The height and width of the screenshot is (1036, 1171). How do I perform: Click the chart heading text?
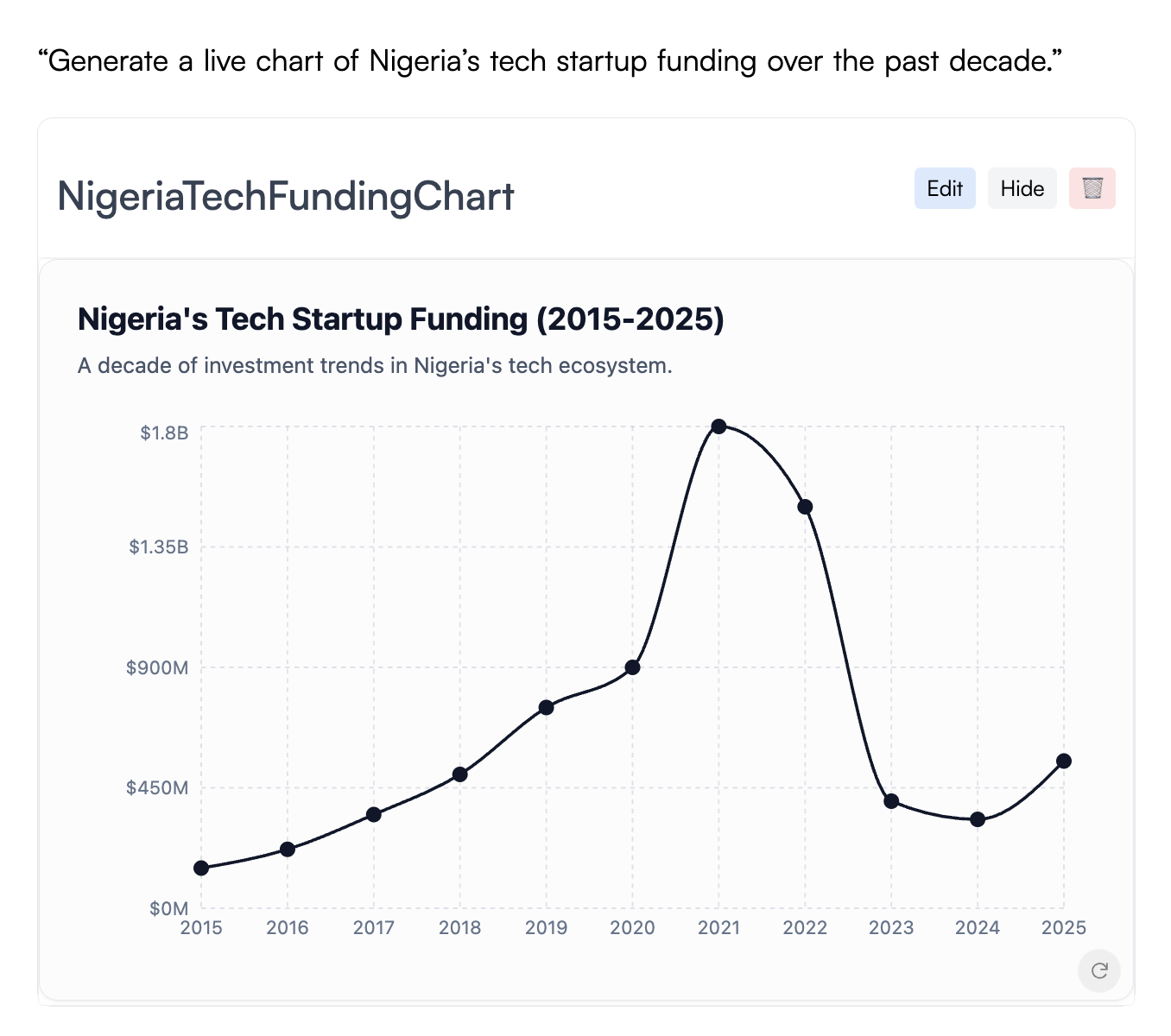[x=401, y=319]
